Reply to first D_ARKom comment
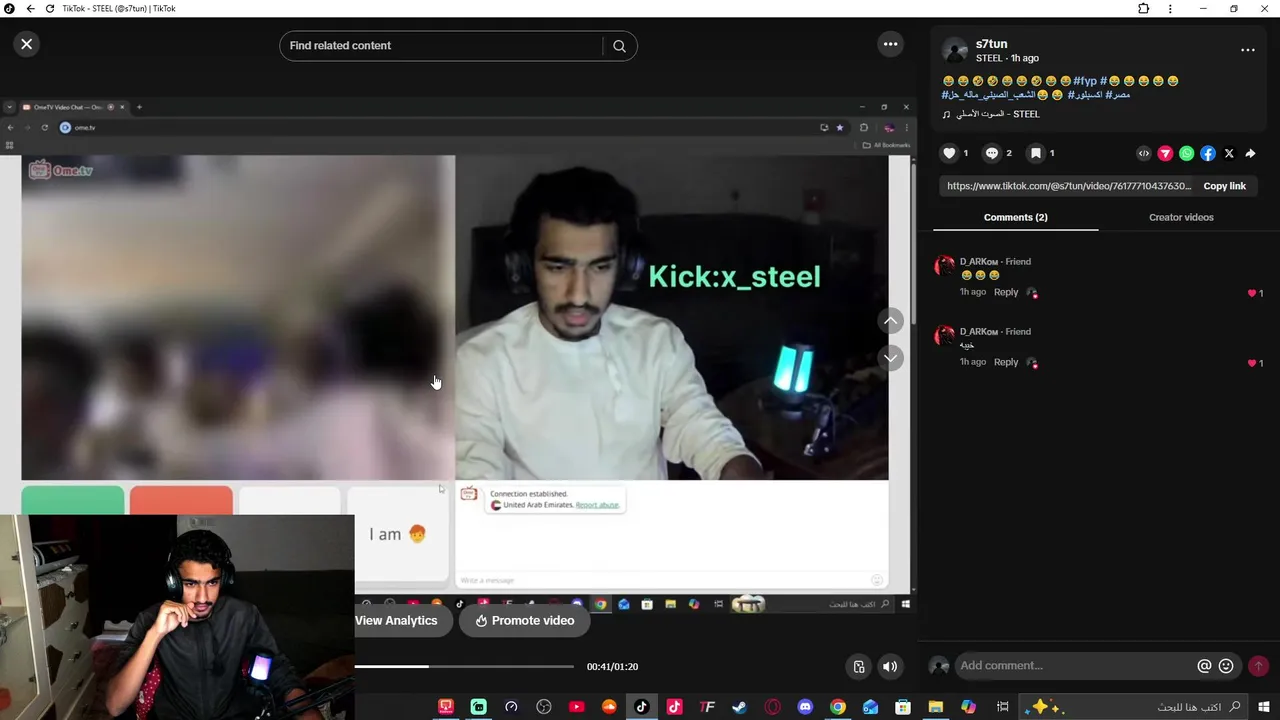This screenshot has height=720, width=1280. 1006,292
